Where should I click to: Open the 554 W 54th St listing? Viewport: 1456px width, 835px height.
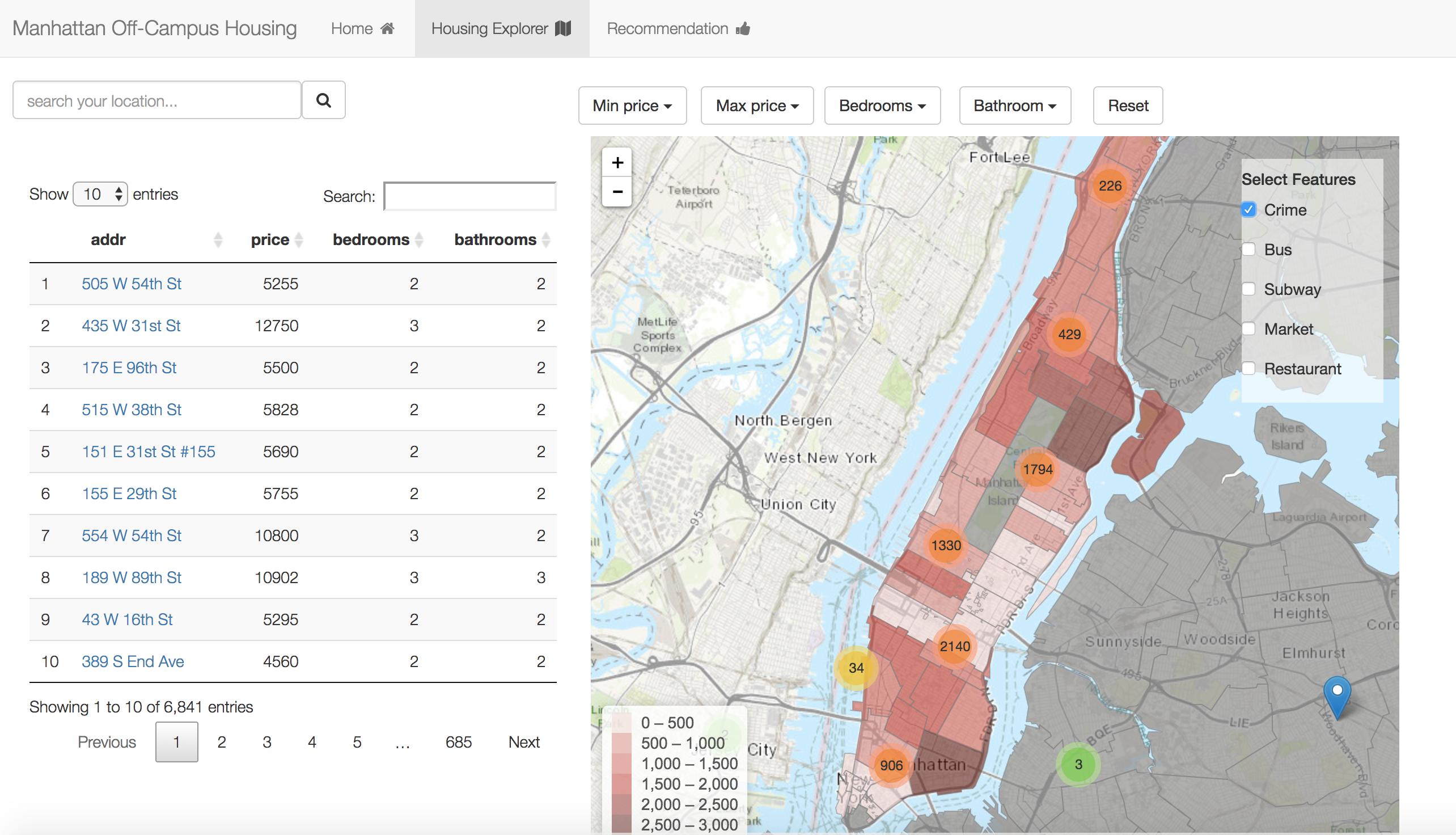pos(132,535)
